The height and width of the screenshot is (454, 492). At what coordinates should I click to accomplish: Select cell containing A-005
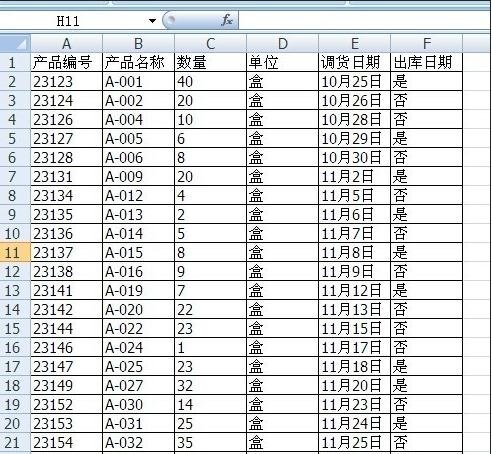(x=139, y=138)
